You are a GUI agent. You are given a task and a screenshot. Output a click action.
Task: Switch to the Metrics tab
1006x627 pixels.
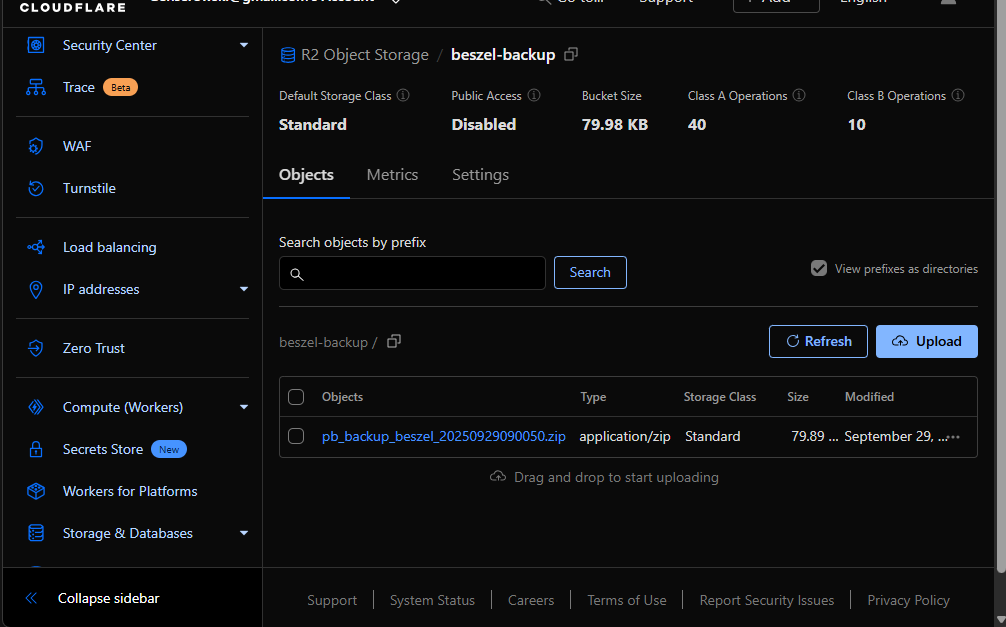click(x=392, y=175)
